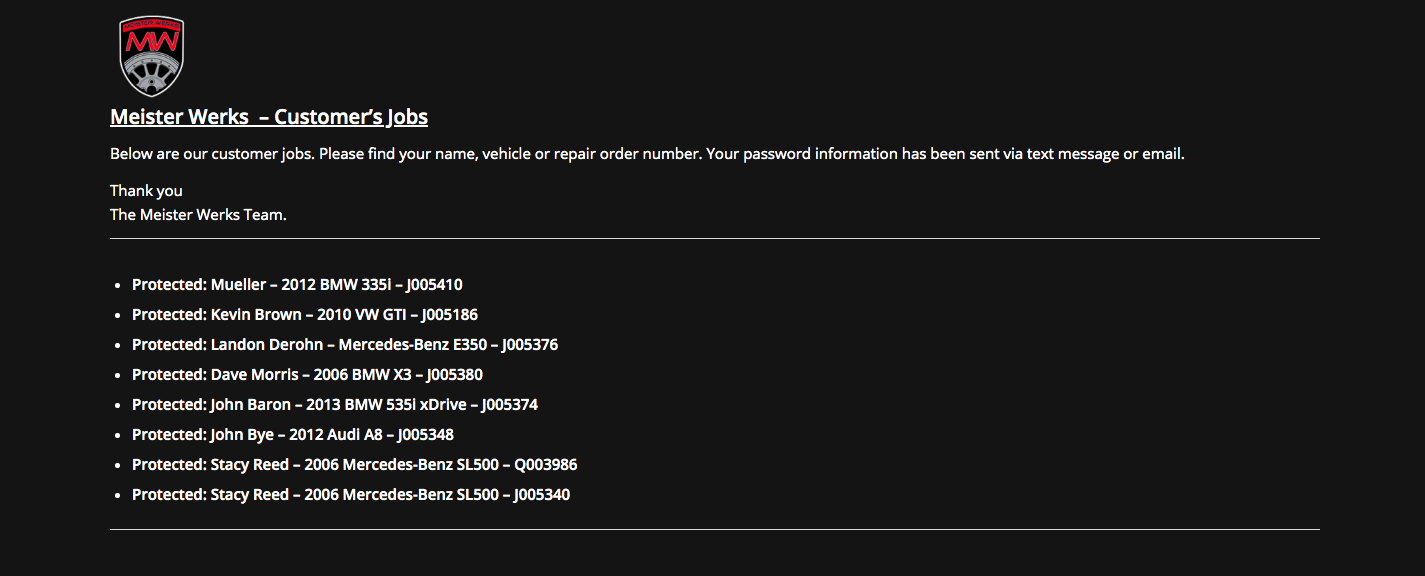This screenshot has height=576, width=1425.
Task: Select Landon Derohn's Mercedes-Benz E350 job
Action: click(x=345, y=345)
